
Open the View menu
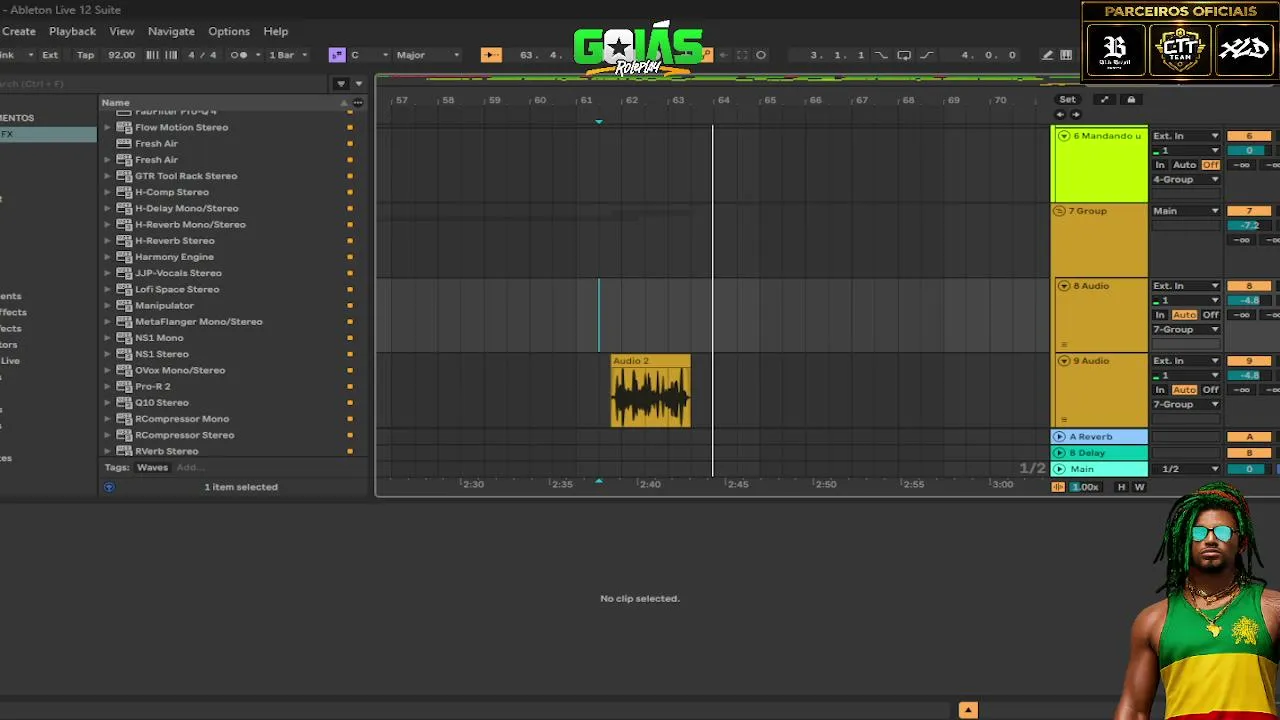click(122, 31)
